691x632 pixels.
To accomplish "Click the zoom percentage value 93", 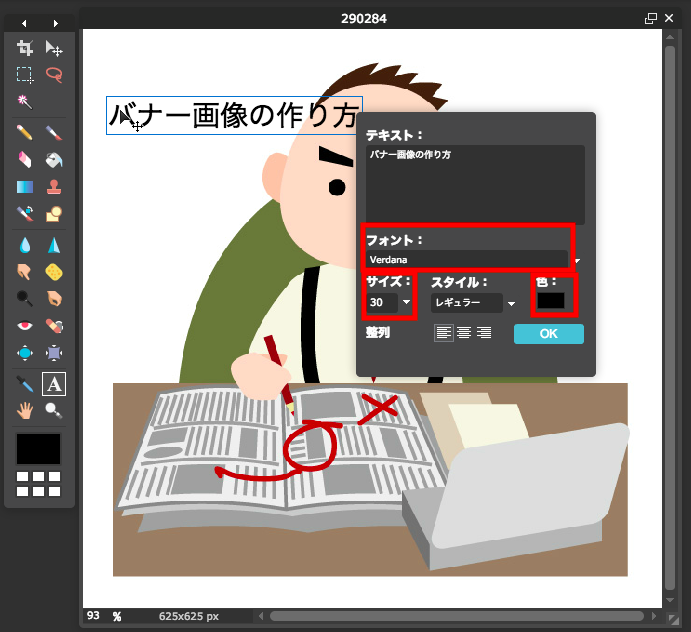I will coord(93,616).
